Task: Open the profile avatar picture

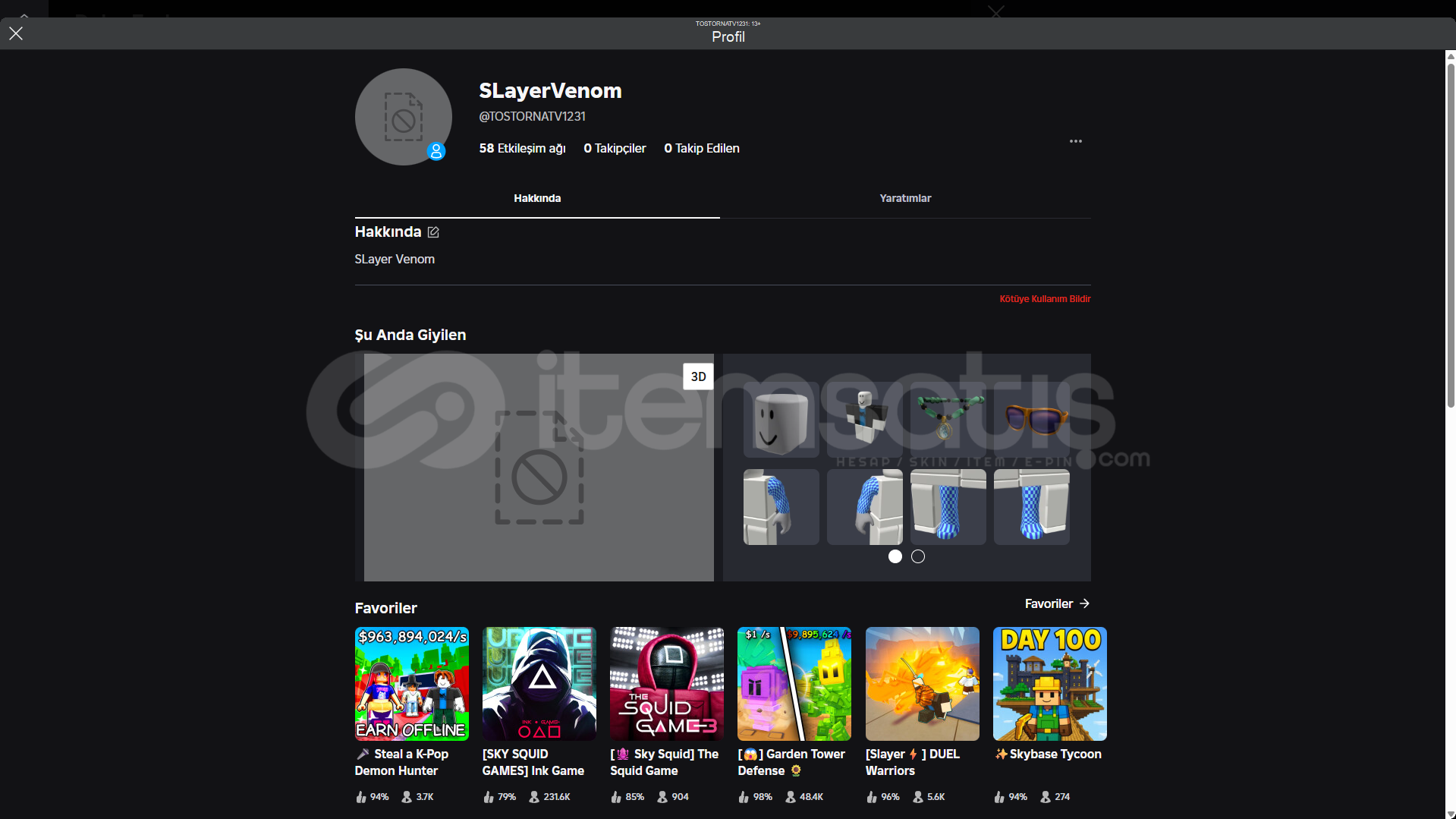Action: 403,116
